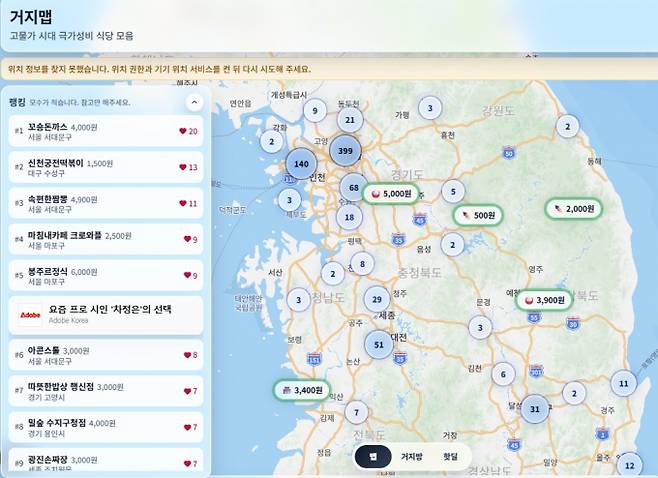Heart the 따뜻한밥상 행신점 entry
658x478 pixels.
click(x=187, y=391)
